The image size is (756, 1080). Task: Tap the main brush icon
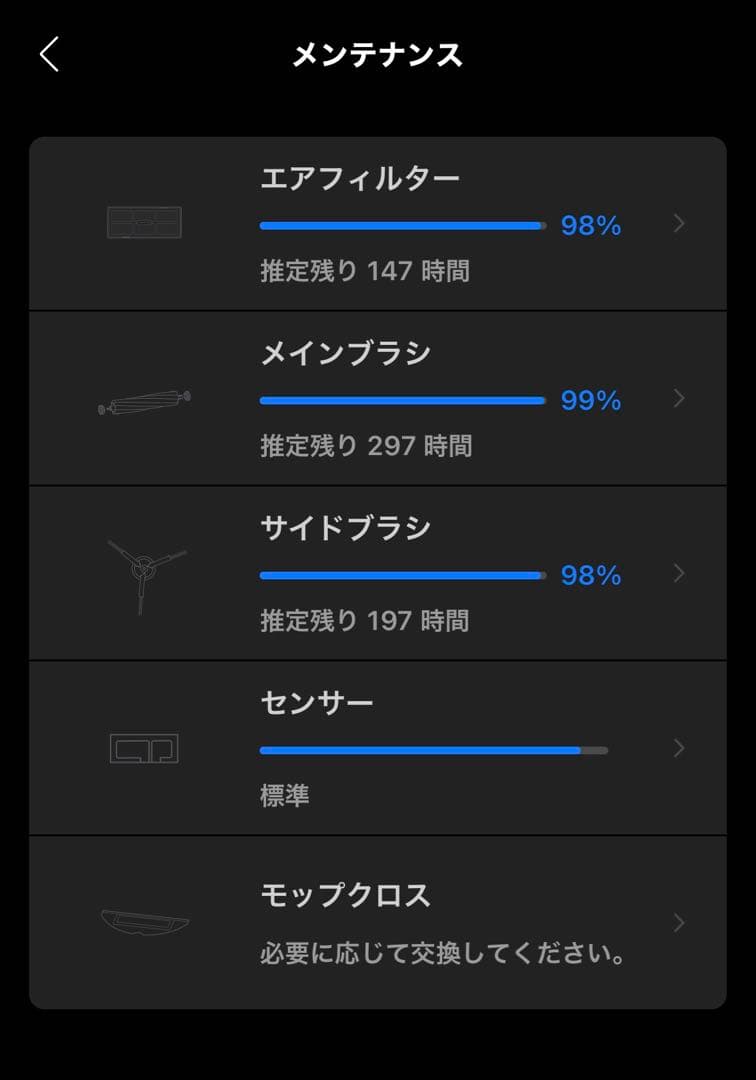[144, 402]
